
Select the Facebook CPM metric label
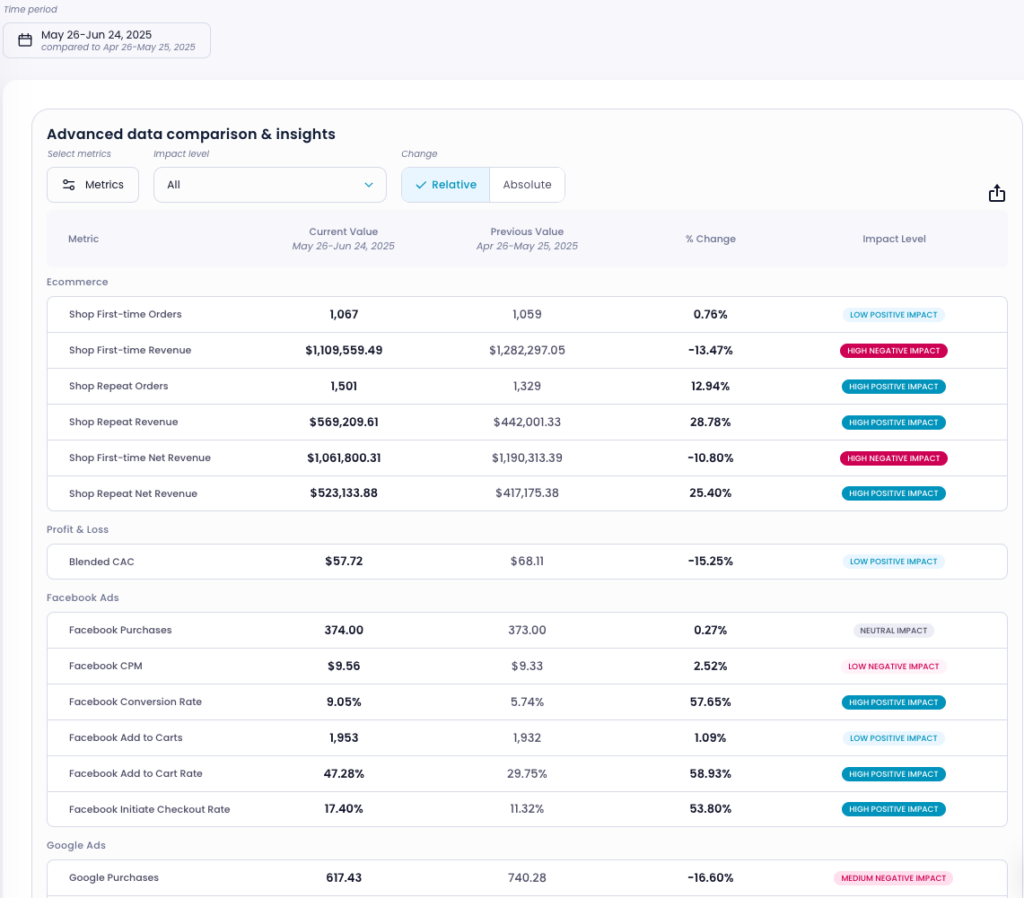[x=105, y=666]
